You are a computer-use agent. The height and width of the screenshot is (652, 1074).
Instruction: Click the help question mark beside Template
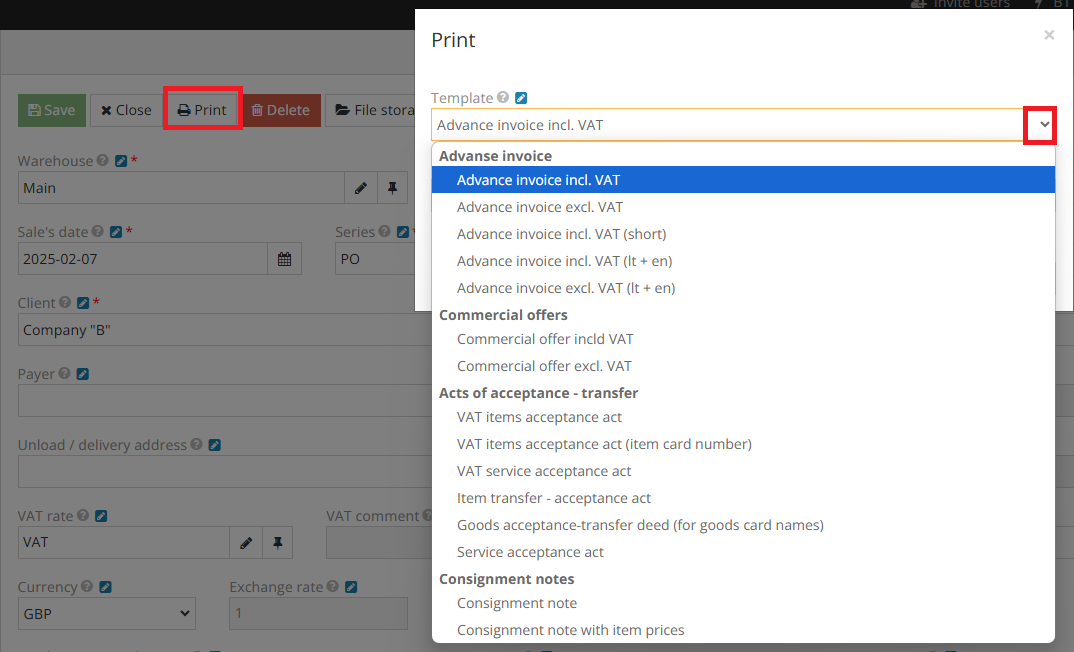coord(504,97)
